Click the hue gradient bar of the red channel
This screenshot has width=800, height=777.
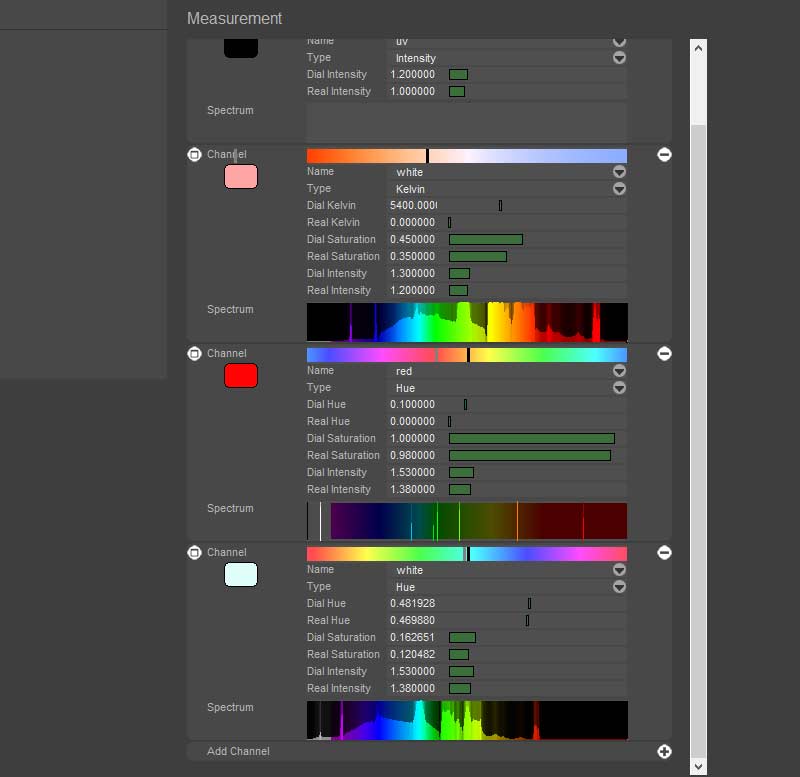[467, 355]
